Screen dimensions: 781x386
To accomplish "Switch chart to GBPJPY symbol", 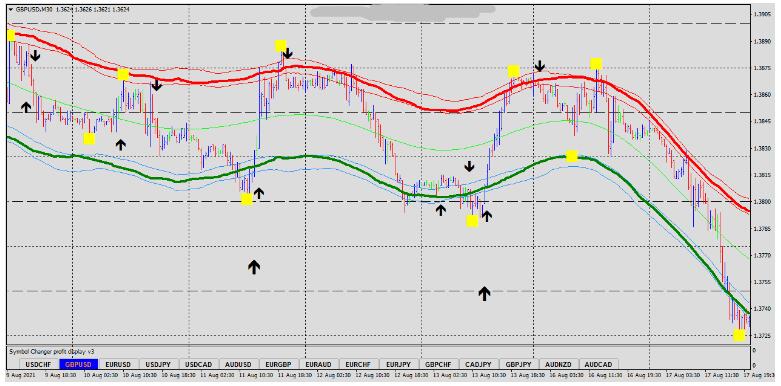I will 519,364.
